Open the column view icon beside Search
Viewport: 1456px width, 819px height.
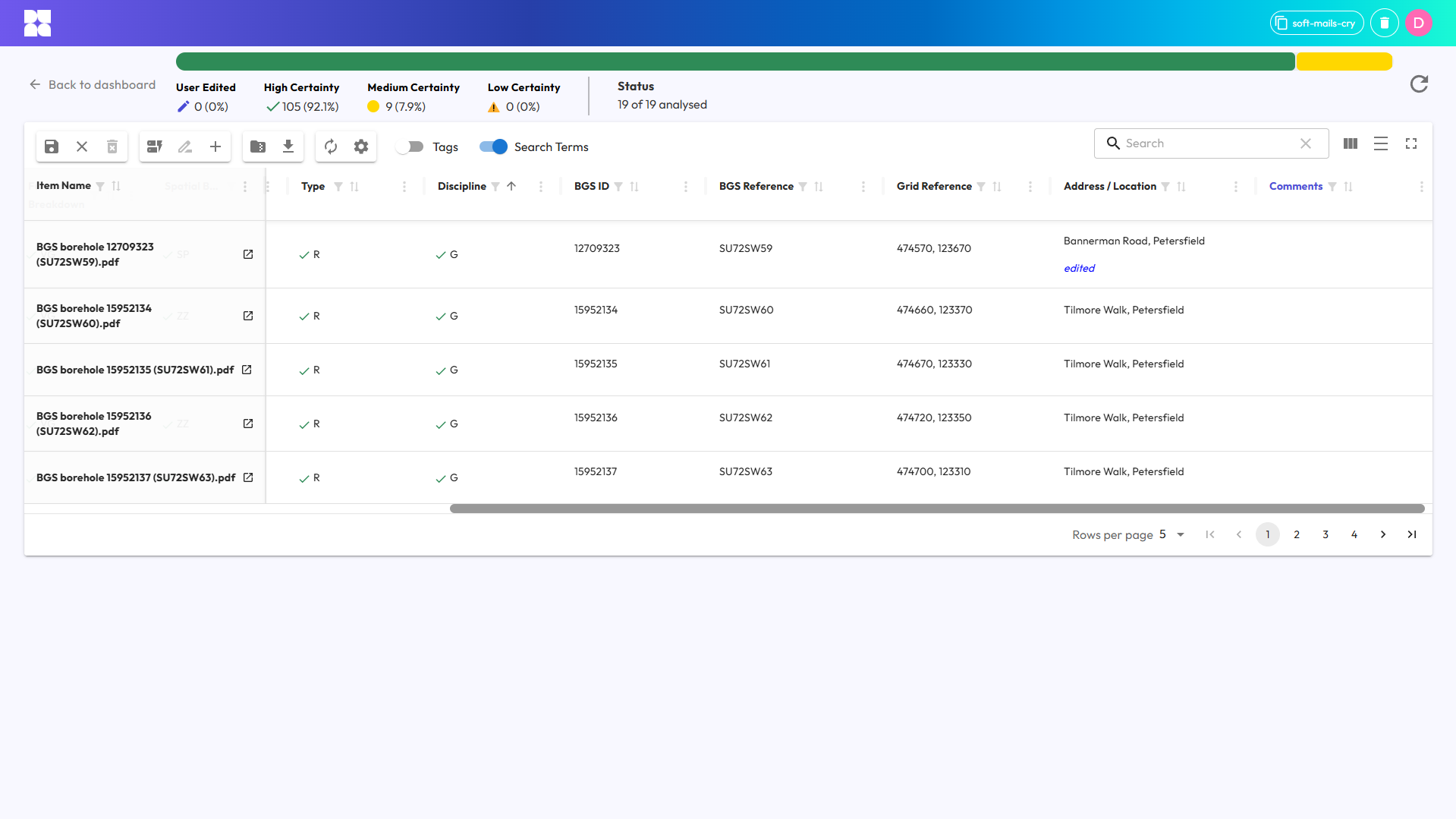[x=1351, y=143]
